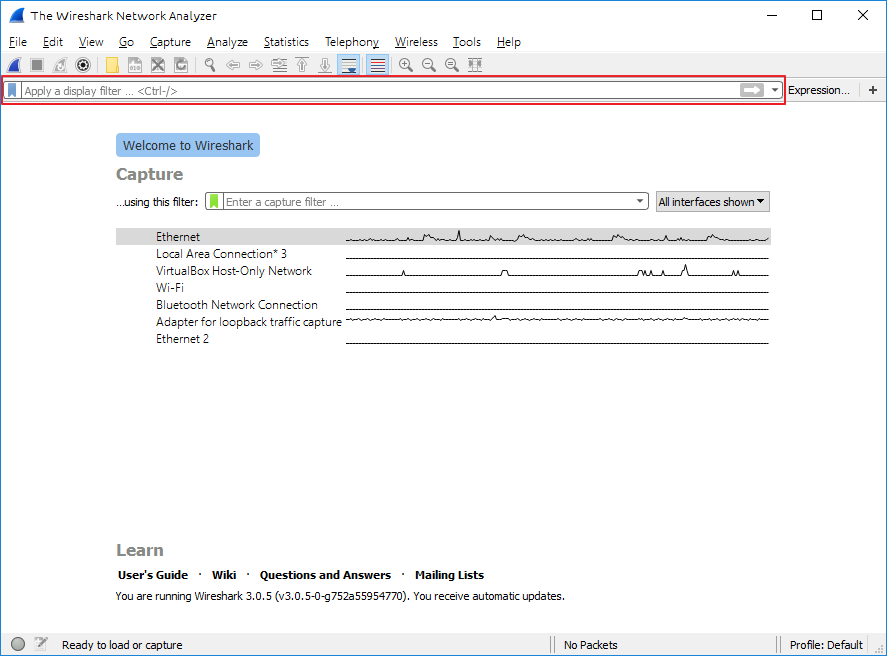
Task: Click the Zoom in icon in the toolbar
Action: tap(405, 65)
